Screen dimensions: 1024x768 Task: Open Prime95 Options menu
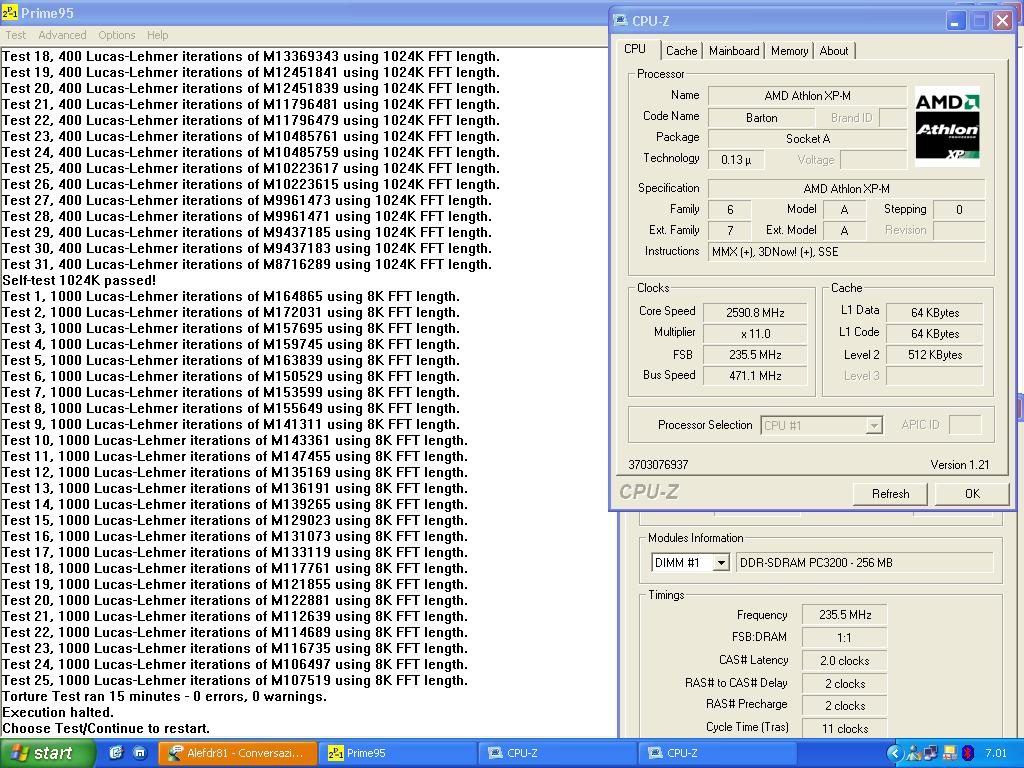tap(117, 35)
